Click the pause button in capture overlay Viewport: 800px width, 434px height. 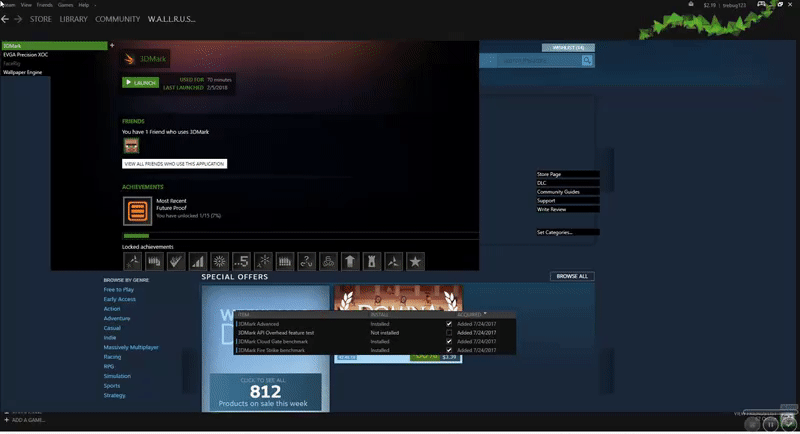point(770,424)
